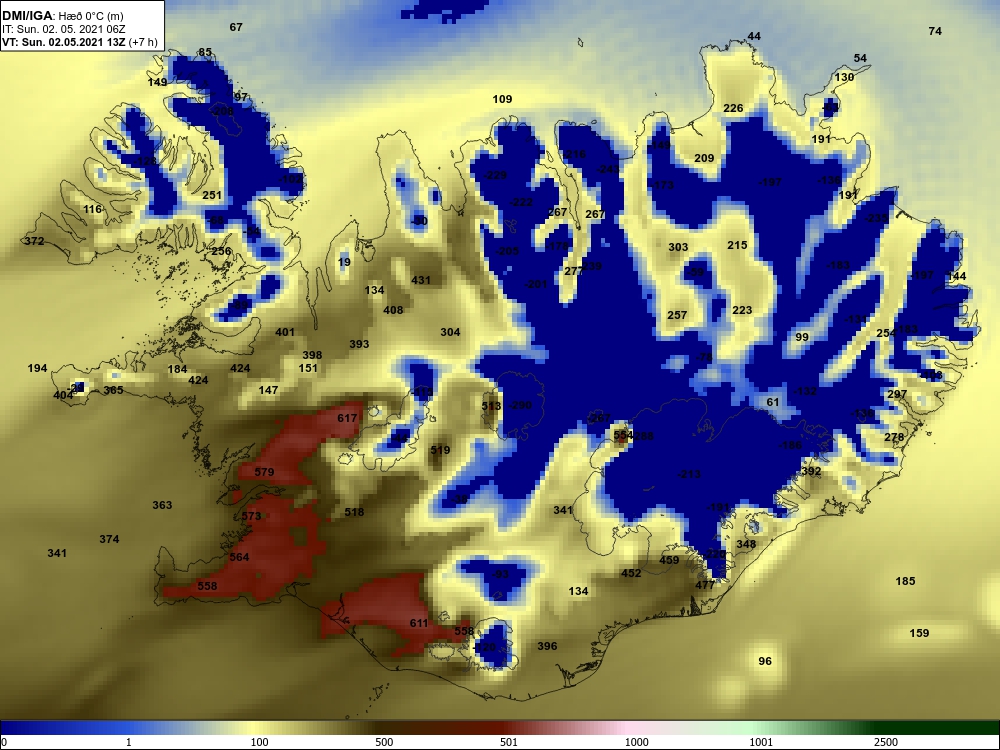Click the map value 304
The image size is (1000, 750).
click(450, 332)
